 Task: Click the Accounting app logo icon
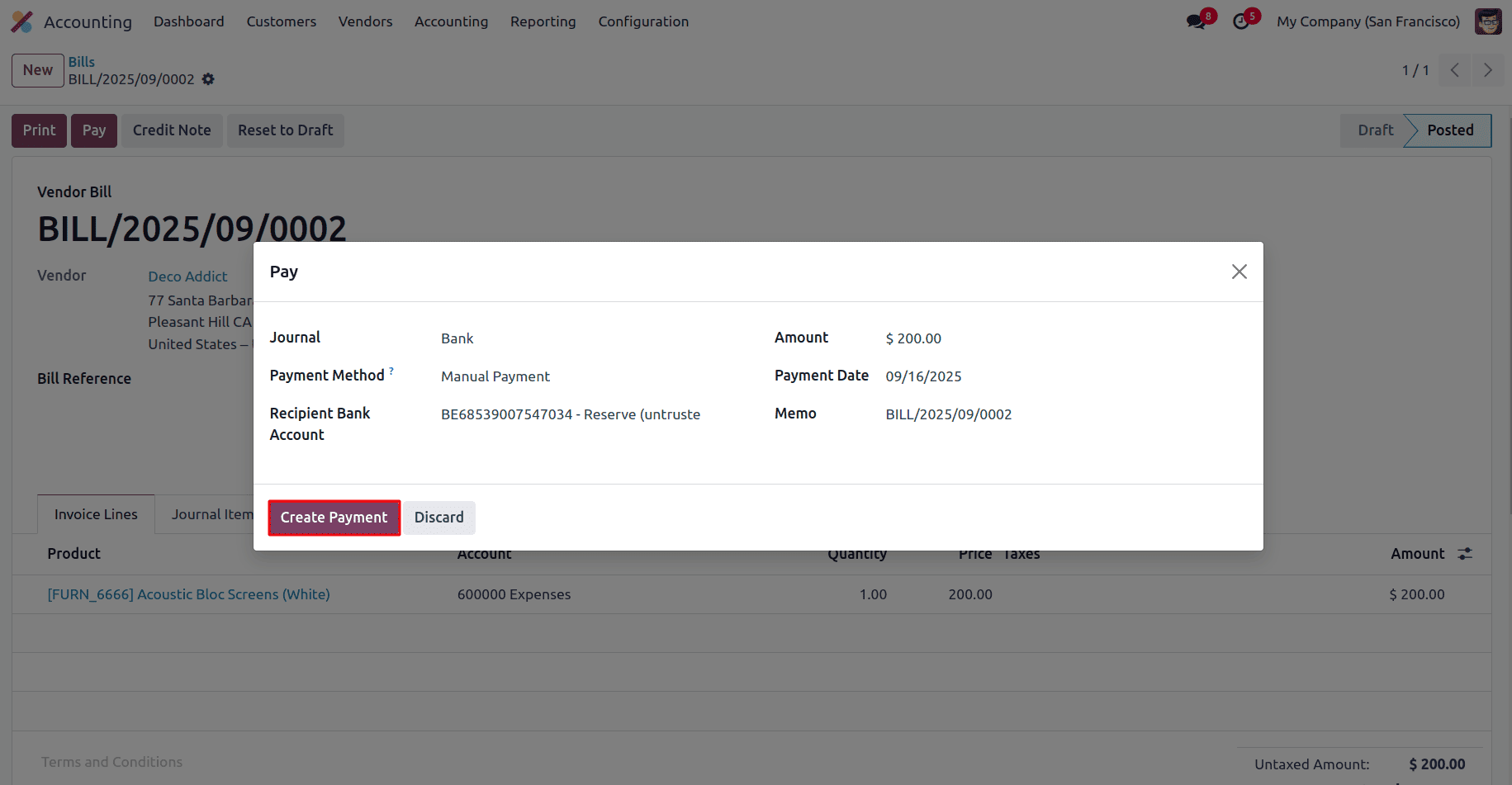(x=21, y=21)
